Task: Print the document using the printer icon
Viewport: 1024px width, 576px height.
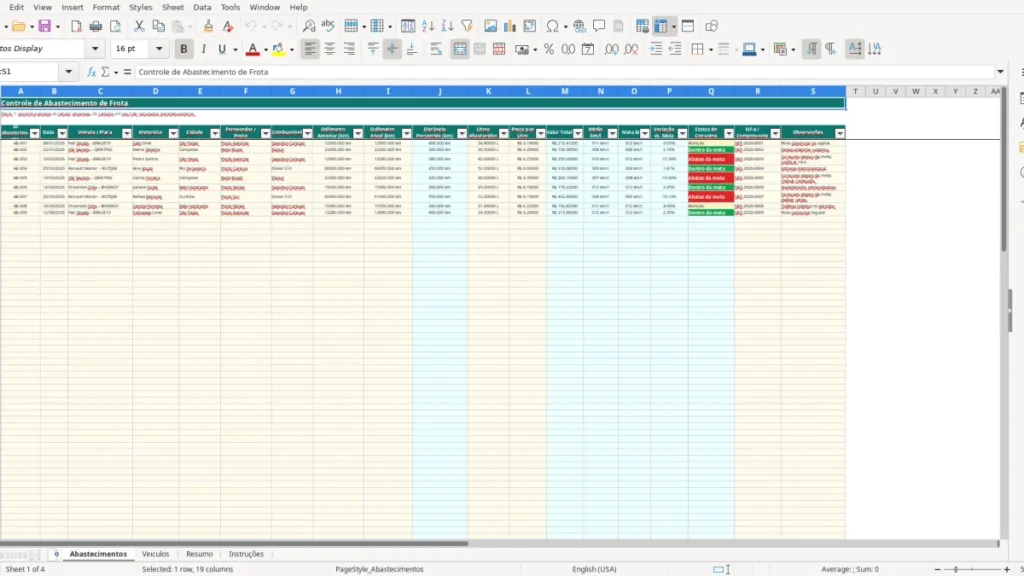Action: pos(95,26)
